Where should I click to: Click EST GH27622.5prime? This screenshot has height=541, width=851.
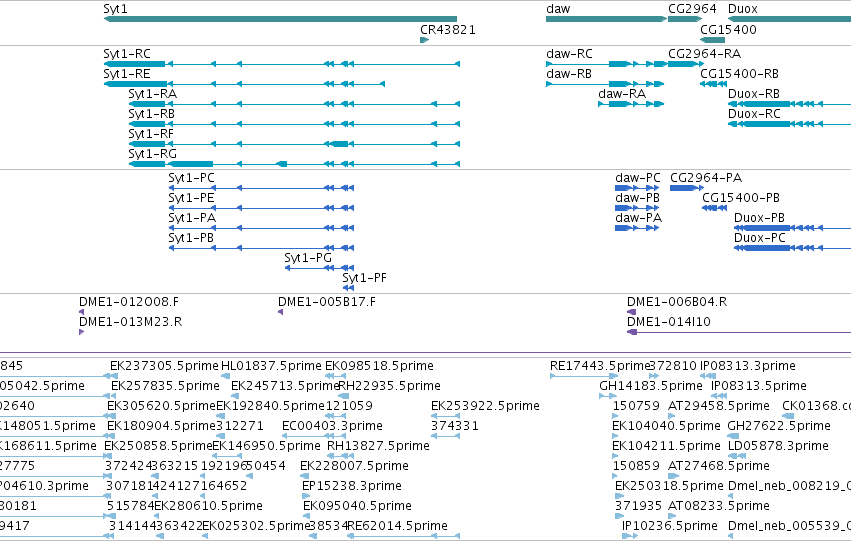coord(779,427)
